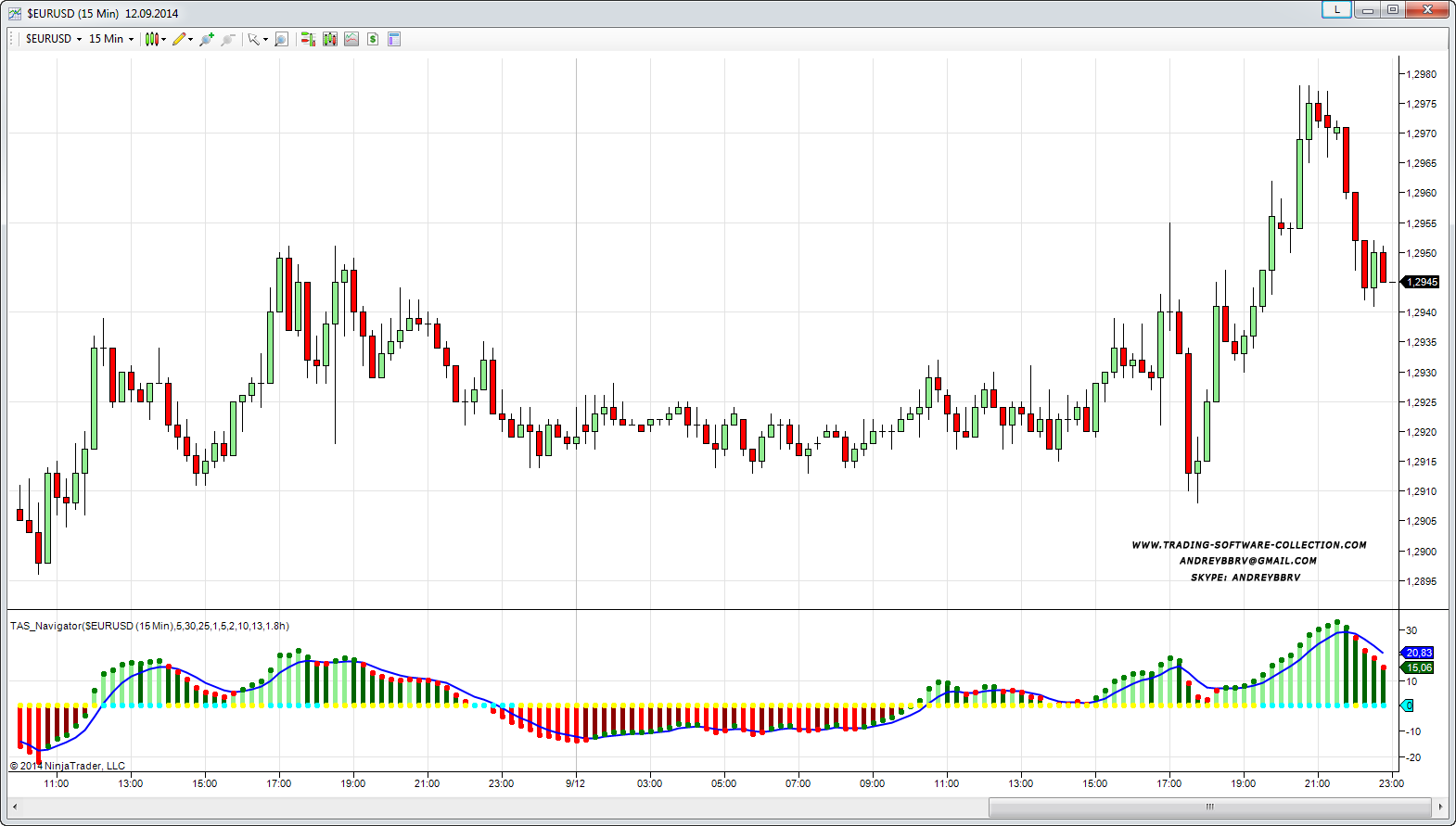Open the Chart Trader icon
Viewport: 1456px width, 826px height.
pyautogui.click(x=308, y=39)
